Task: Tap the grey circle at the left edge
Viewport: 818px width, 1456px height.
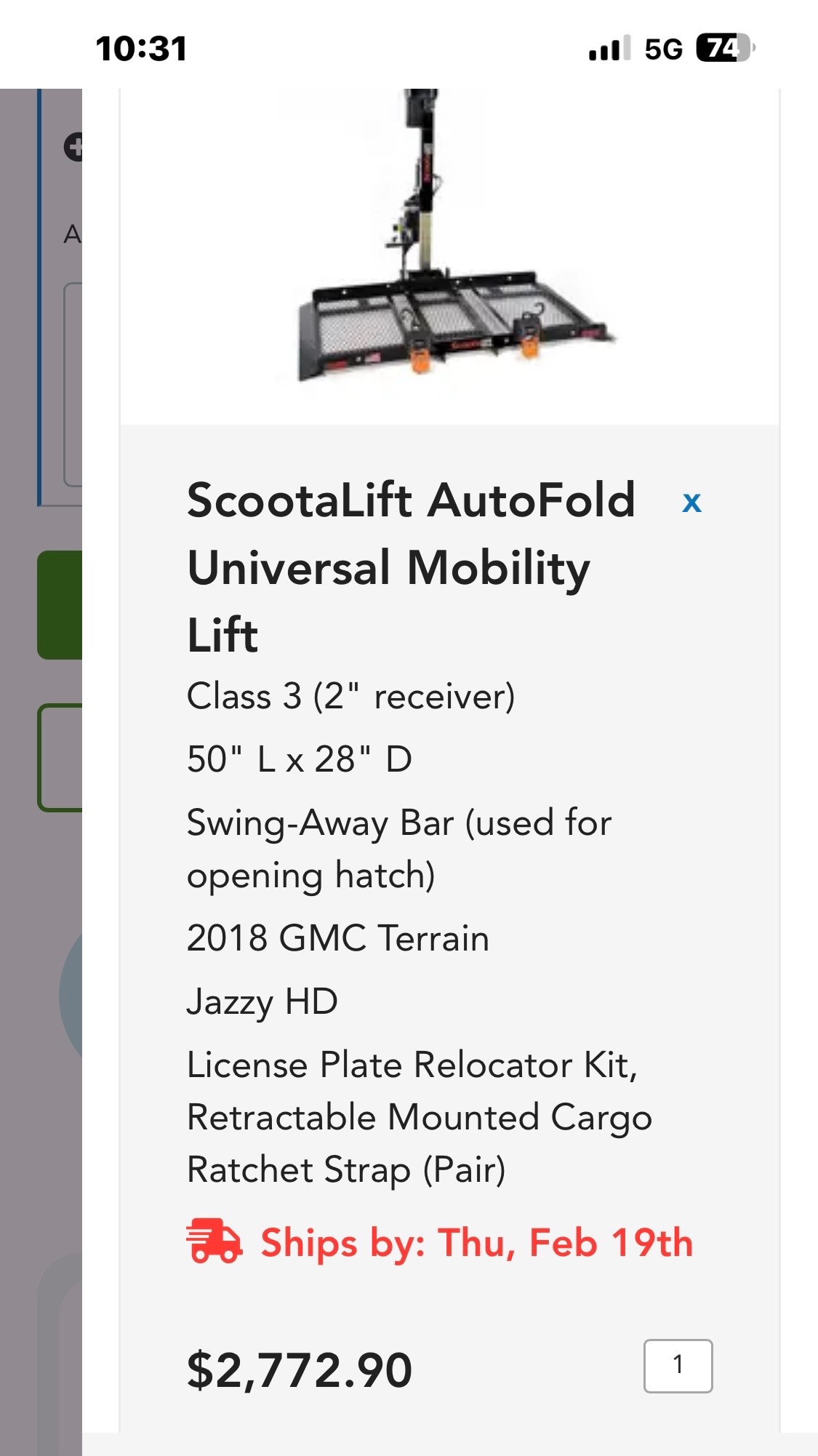Action: tap(71, 995)
